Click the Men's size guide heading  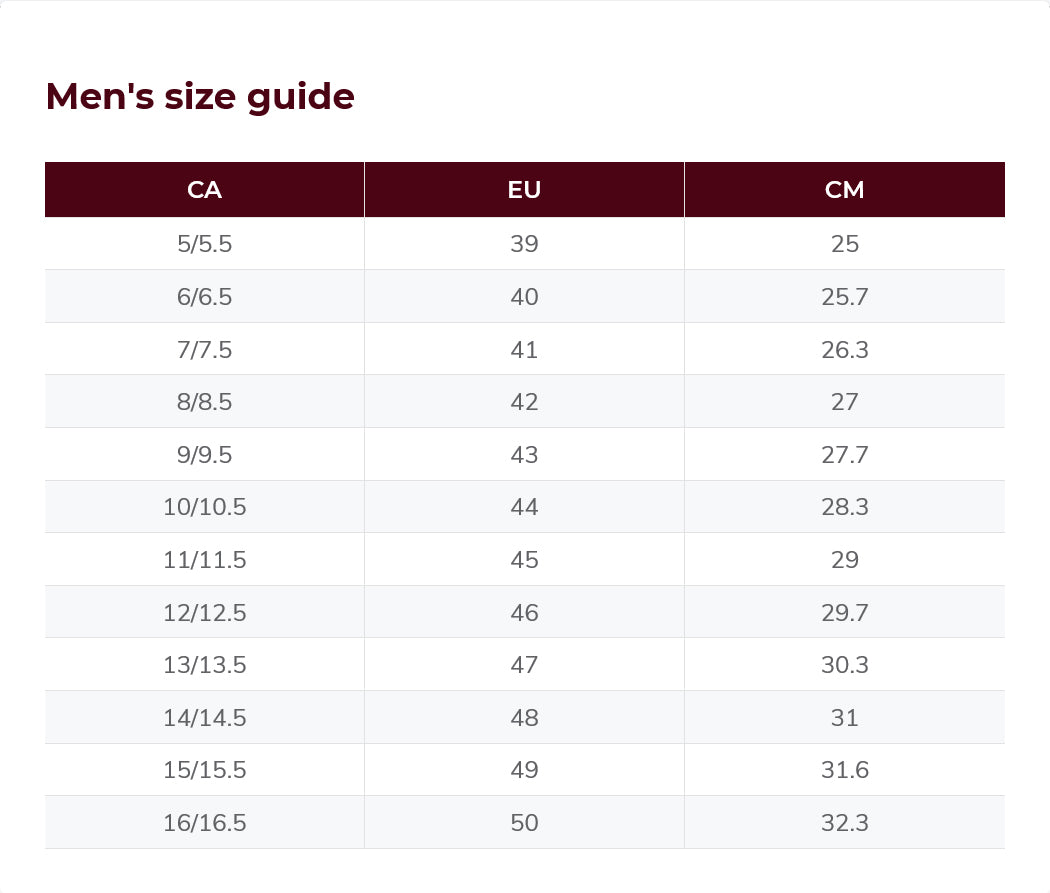click(200, 97)
